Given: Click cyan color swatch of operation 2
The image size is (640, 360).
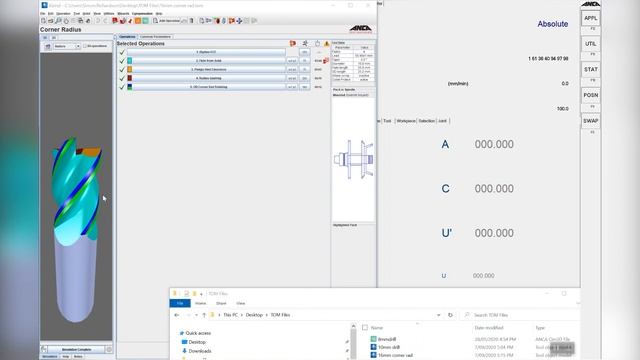Looking at the screenshot, I should (x=129, y=61).
